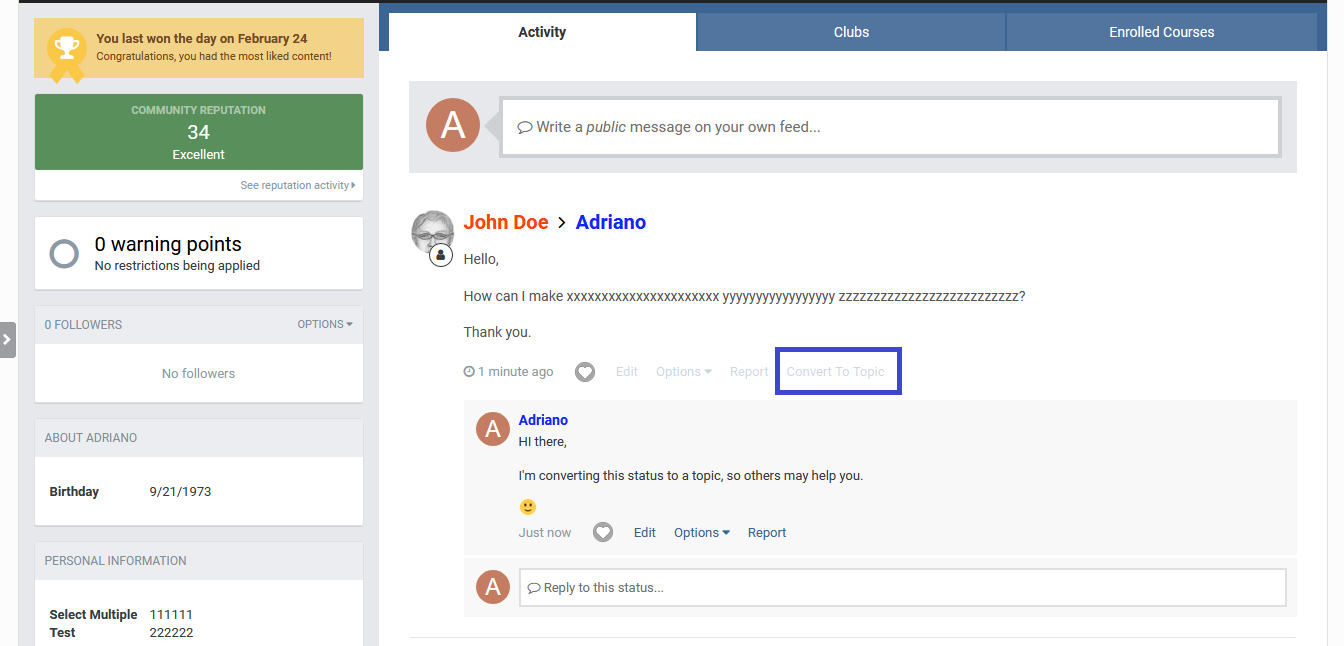Click the warning points circle icon
Screen dimensions: 1344x646
coord(64,254)
